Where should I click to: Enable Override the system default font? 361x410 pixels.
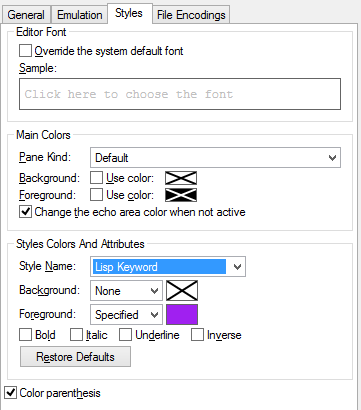click(x=25, y=51)
